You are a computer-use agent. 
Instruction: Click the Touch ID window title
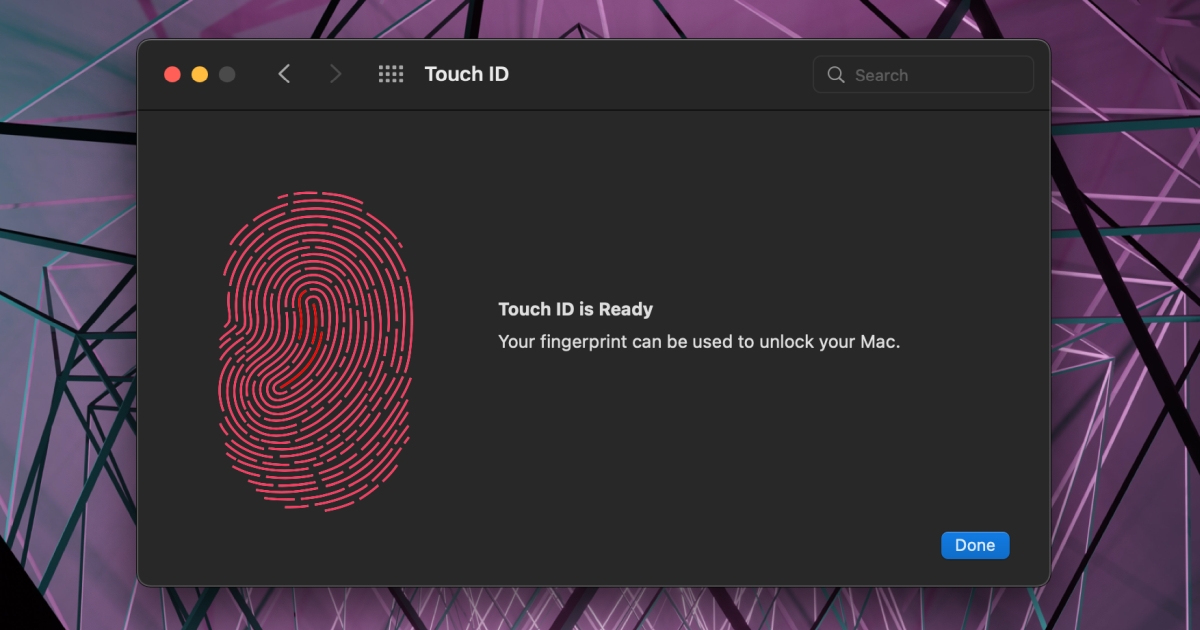(467, 74)
